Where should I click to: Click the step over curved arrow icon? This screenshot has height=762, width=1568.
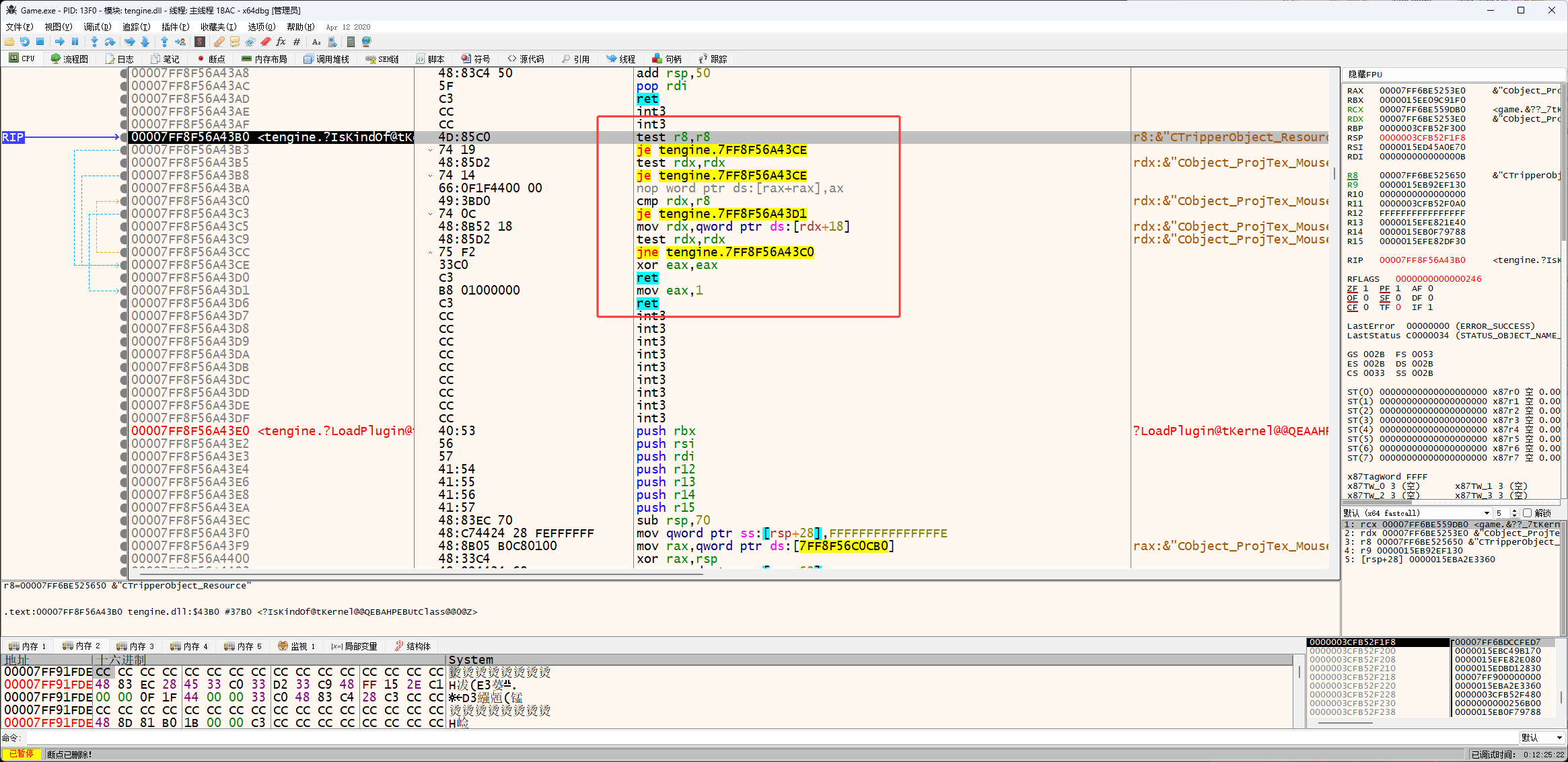[x=110, y=42]
